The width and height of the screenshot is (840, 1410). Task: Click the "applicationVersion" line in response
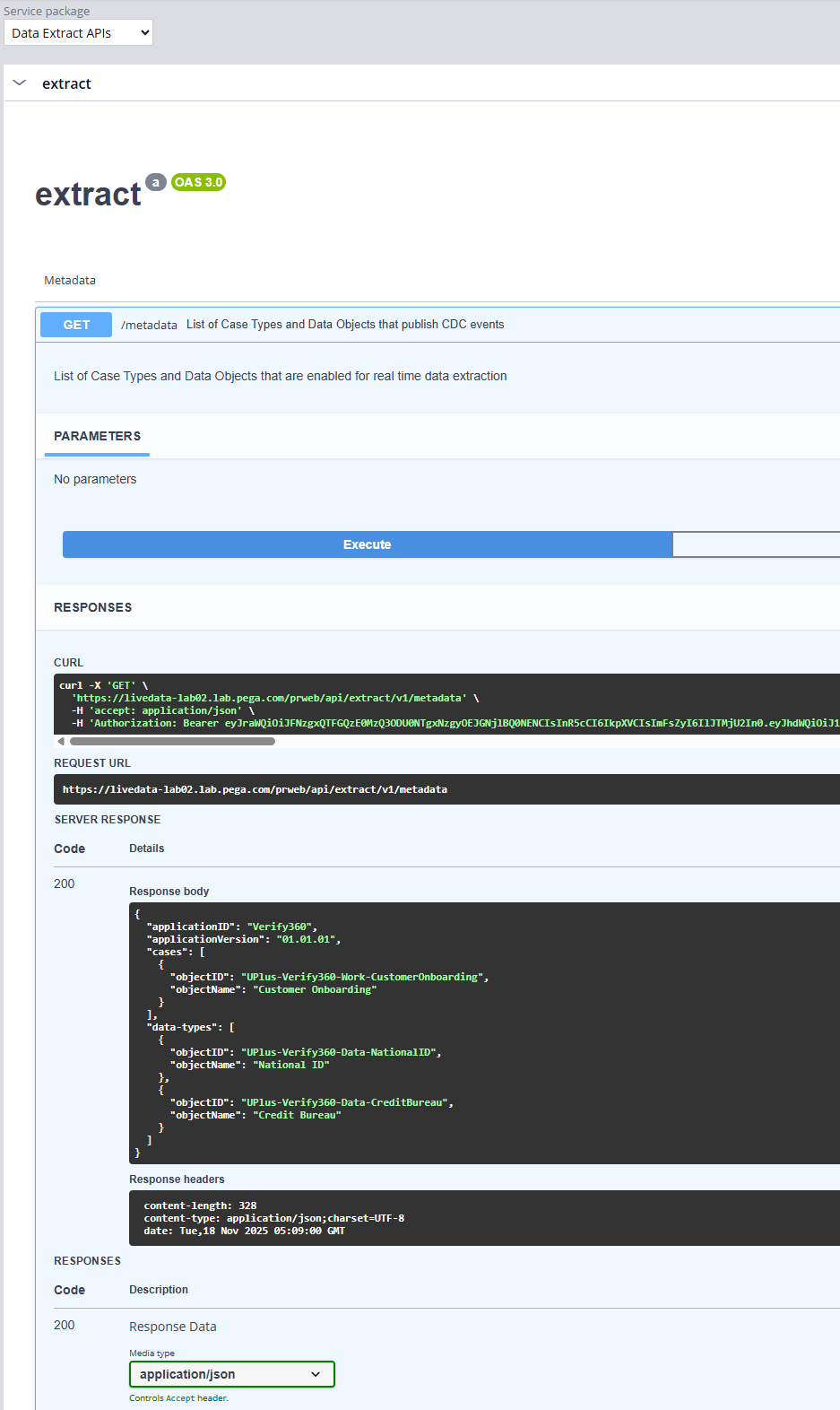(243, 939)
